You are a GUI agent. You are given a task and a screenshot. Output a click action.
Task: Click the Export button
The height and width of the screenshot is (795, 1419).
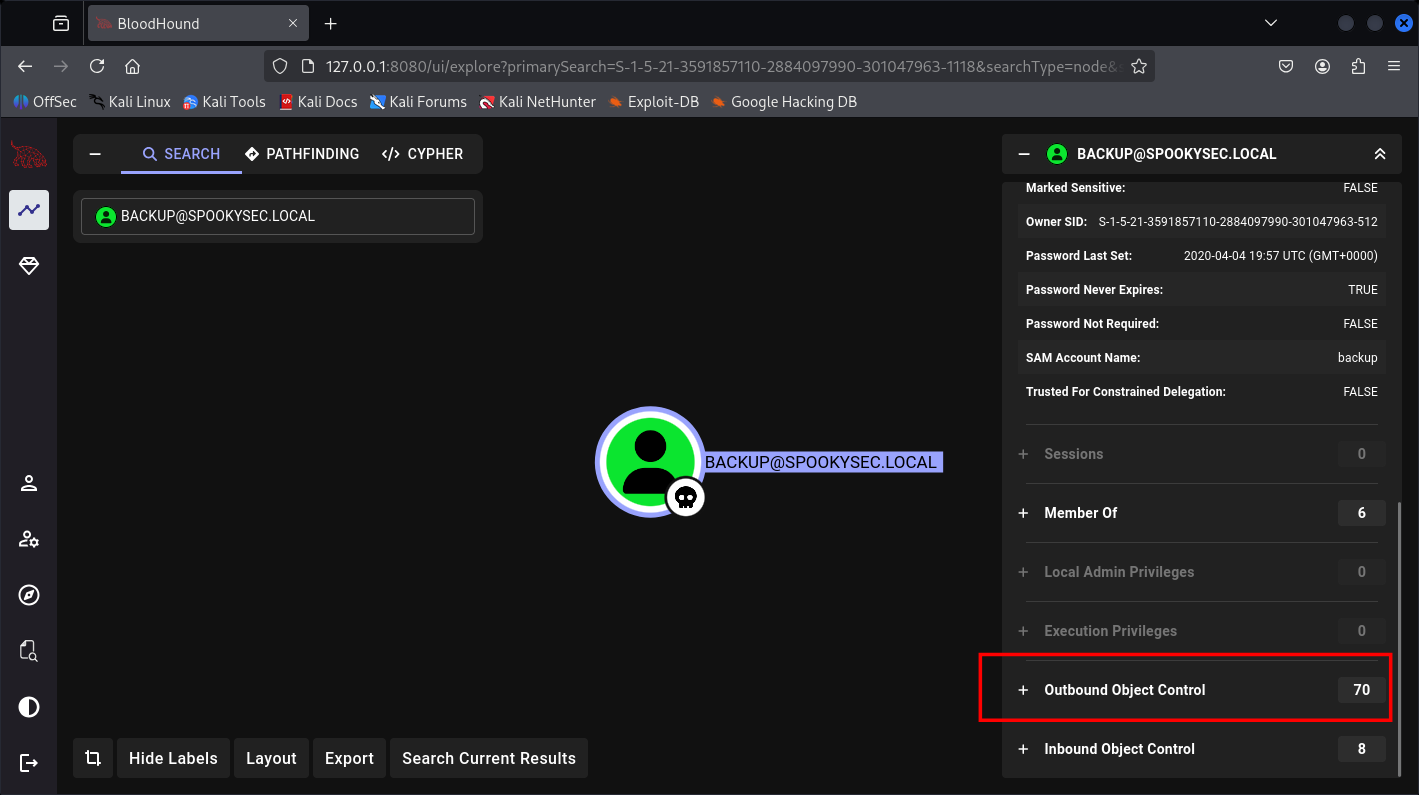349,758
